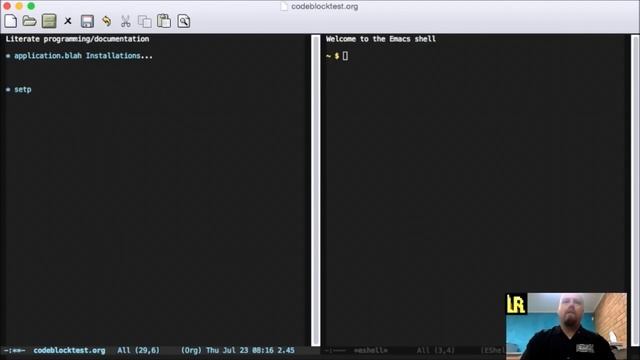The height and width of the screenshot is (360, 640).
Task: Click the document proxy icon in title bar
Action: [284, 7]
